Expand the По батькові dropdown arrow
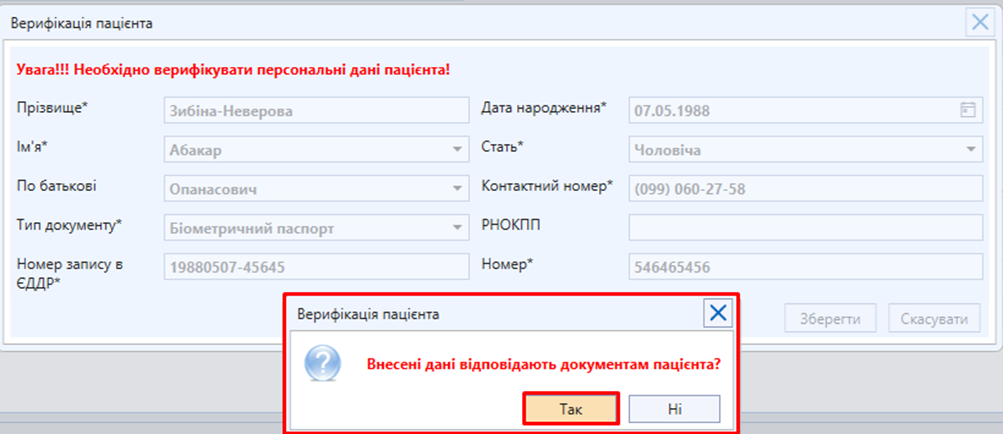Screen dimensions: 1003x434 point(456,188)
